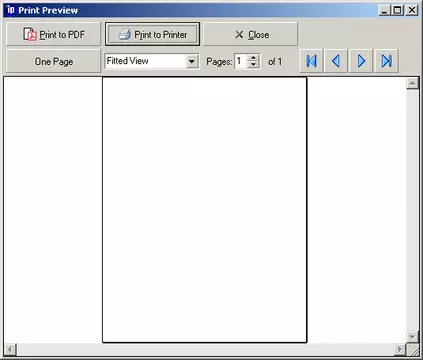Click the vertical scrollbar up arrow
The height and width of the screenshot is (360, 423).
coord(412,83)
